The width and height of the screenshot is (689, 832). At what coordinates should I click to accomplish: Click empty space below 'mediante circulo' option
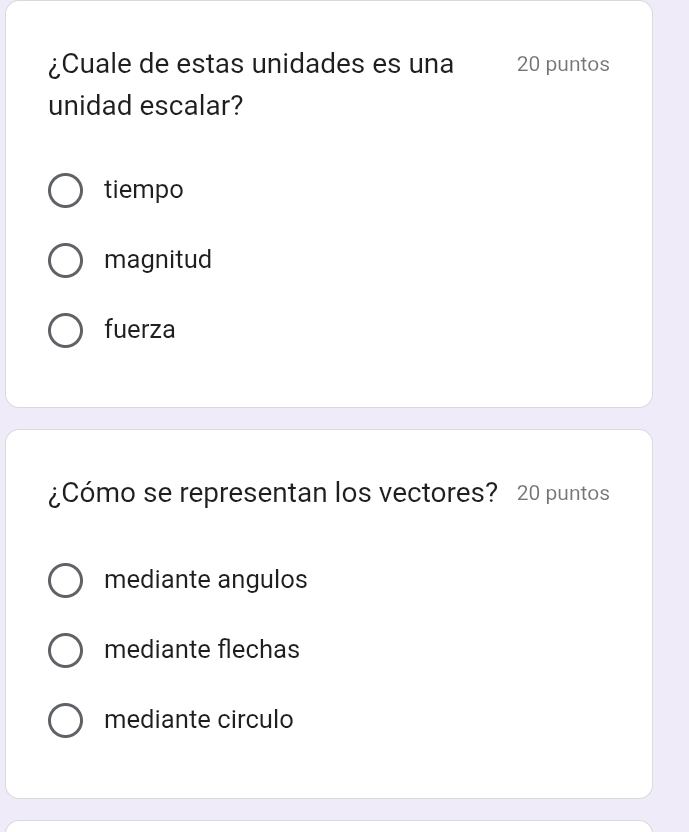[x=328, y=770]
